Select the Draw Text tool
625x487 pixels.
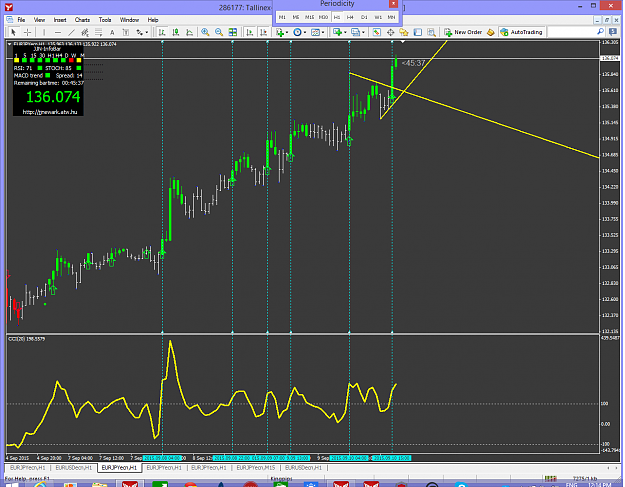pyautogui.click(x=112, y=32)
